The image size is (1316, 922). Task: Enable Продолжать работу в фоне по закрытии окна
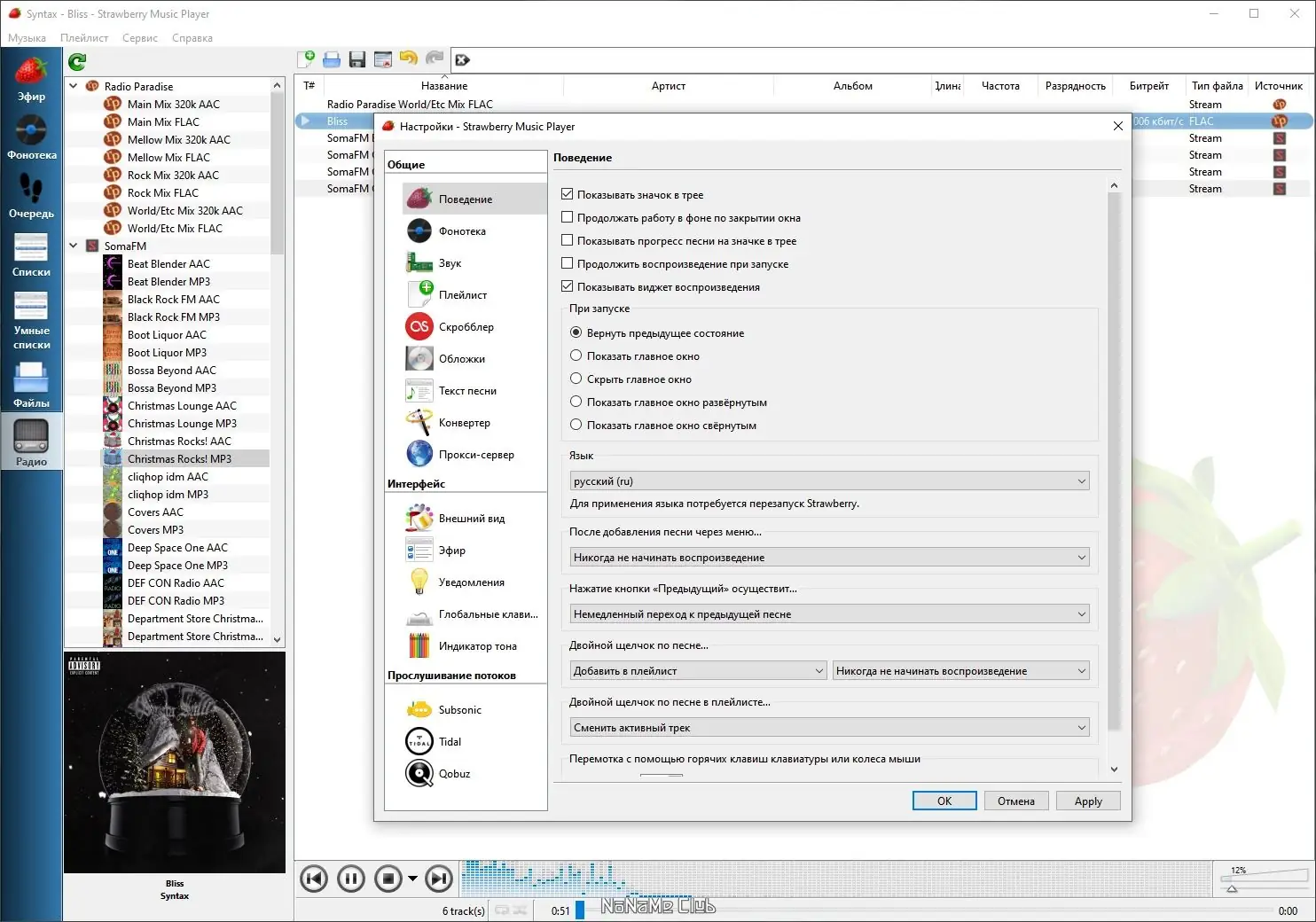[568, 217]
